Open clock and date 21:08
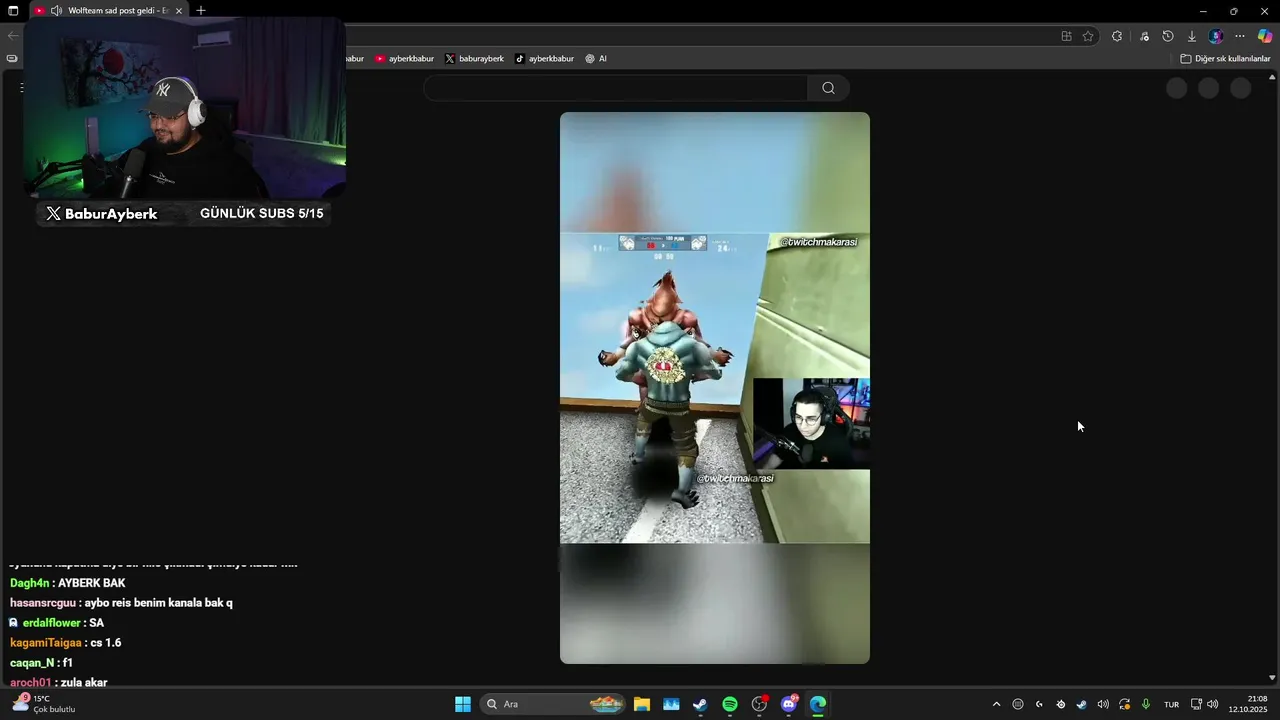Screen dimensions: 1280x720 point(1249,704)
